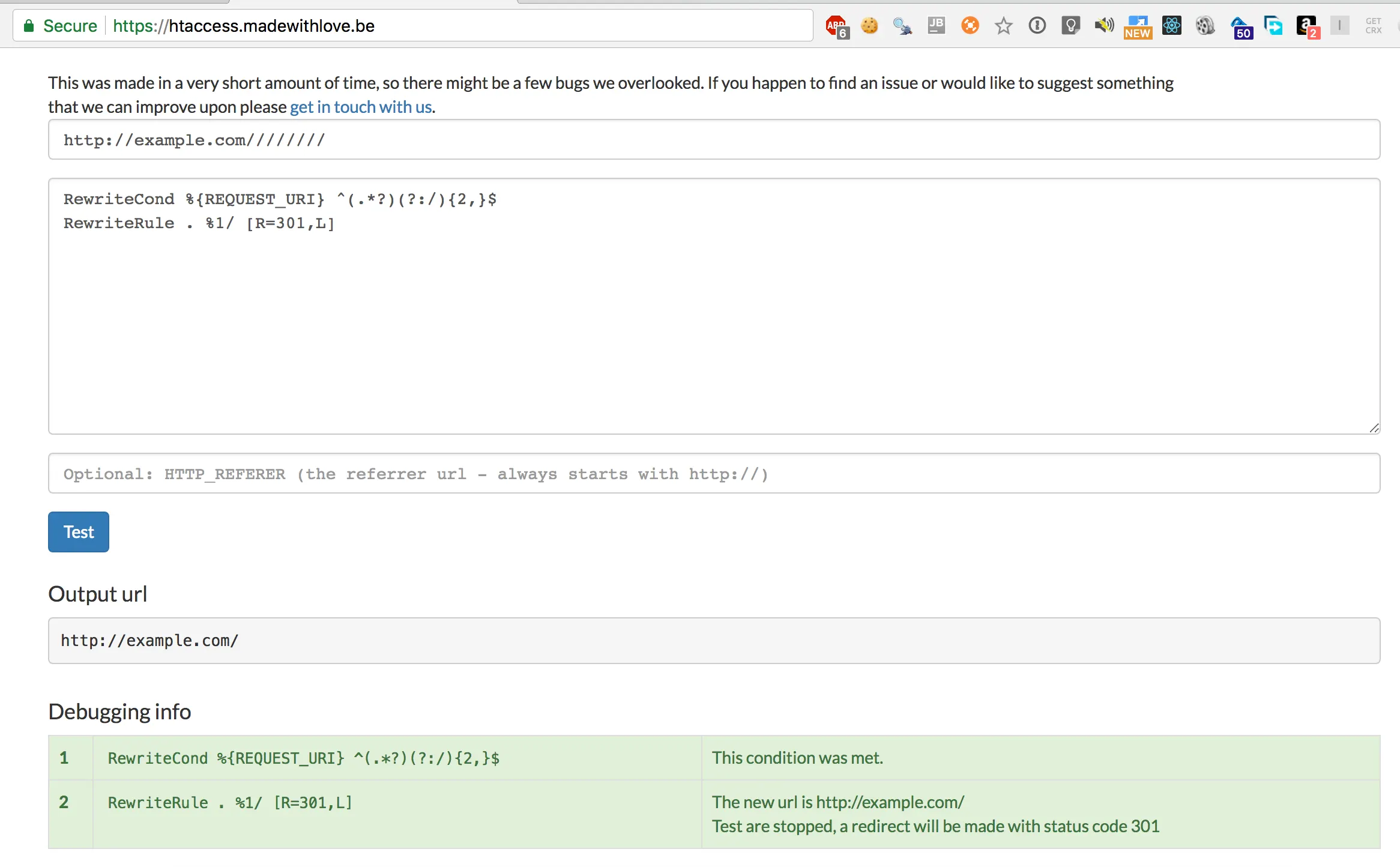Screen dimensions: 1400x867
Task: Click the Amazon extension icon
Action: [1306, 26]
